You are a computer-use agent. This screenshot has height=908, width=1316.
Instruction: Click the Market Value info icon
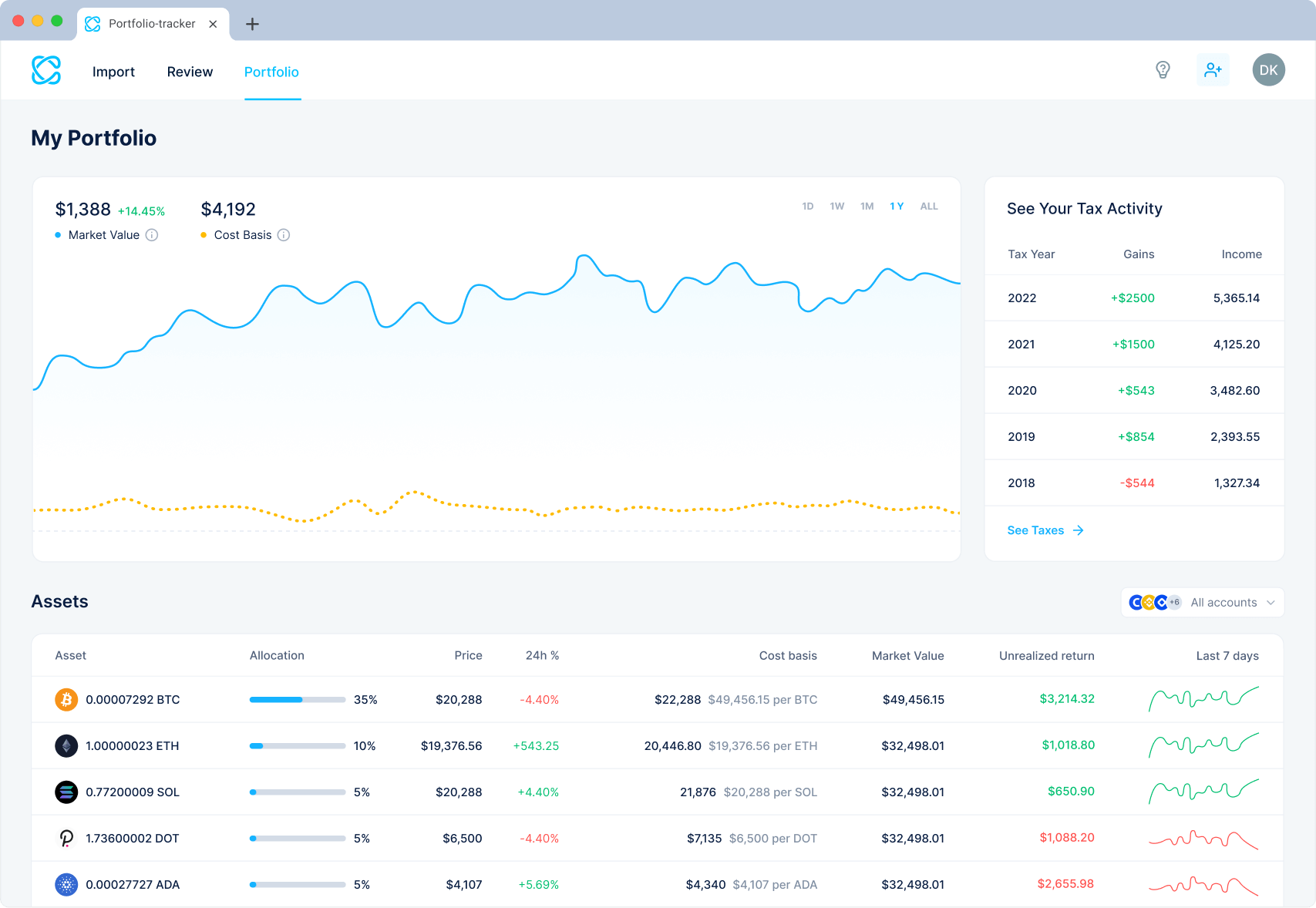click(152, 235)
